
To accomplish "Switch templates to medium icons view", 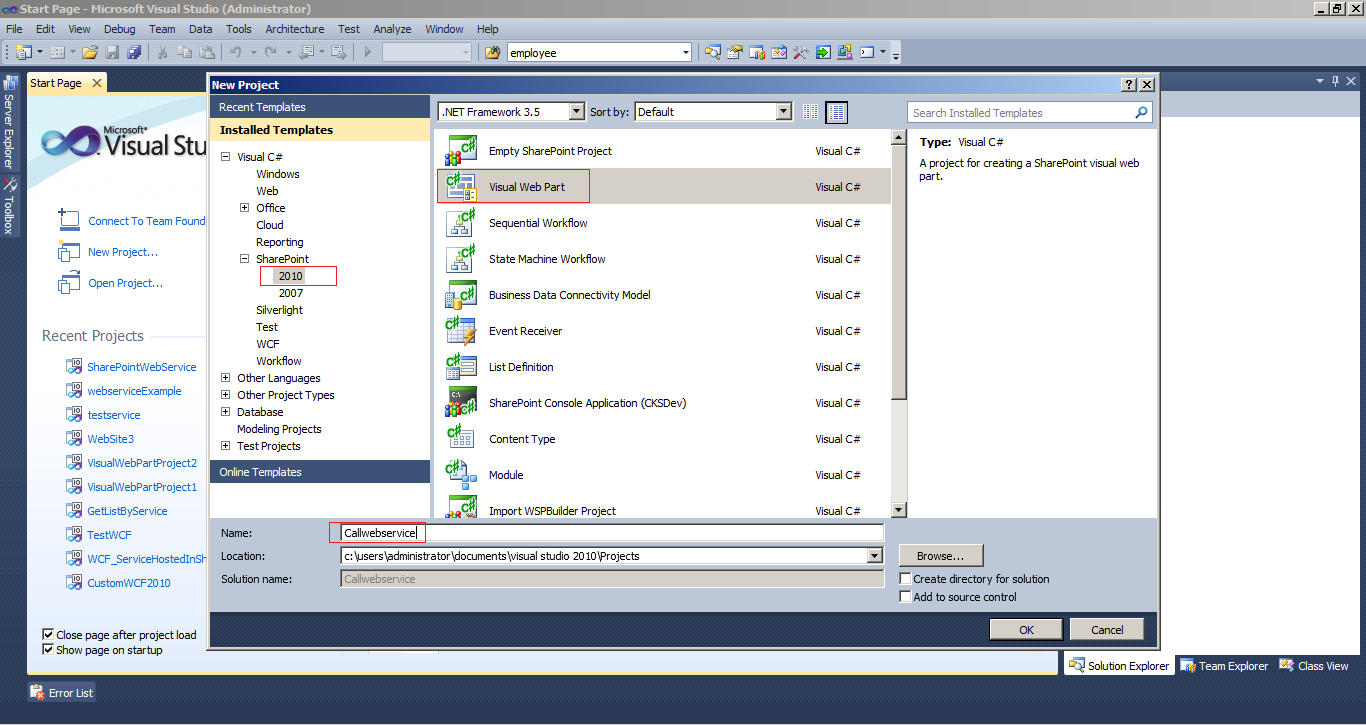I will pos(836,112).
